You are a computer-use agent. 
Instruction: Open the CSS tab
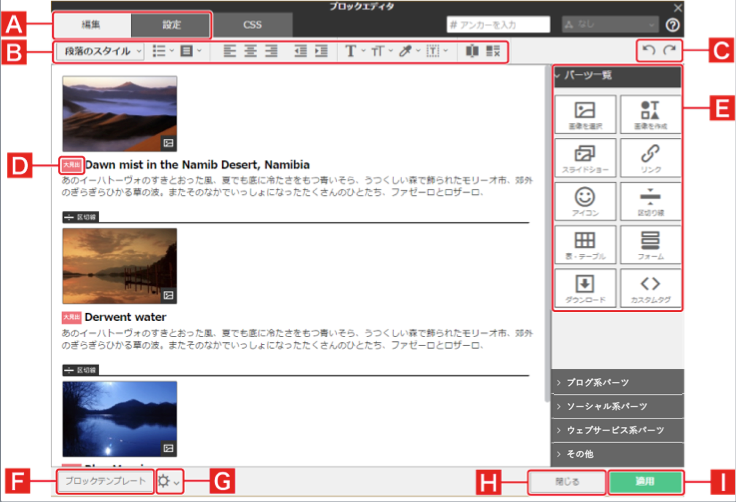click(253, 25)
